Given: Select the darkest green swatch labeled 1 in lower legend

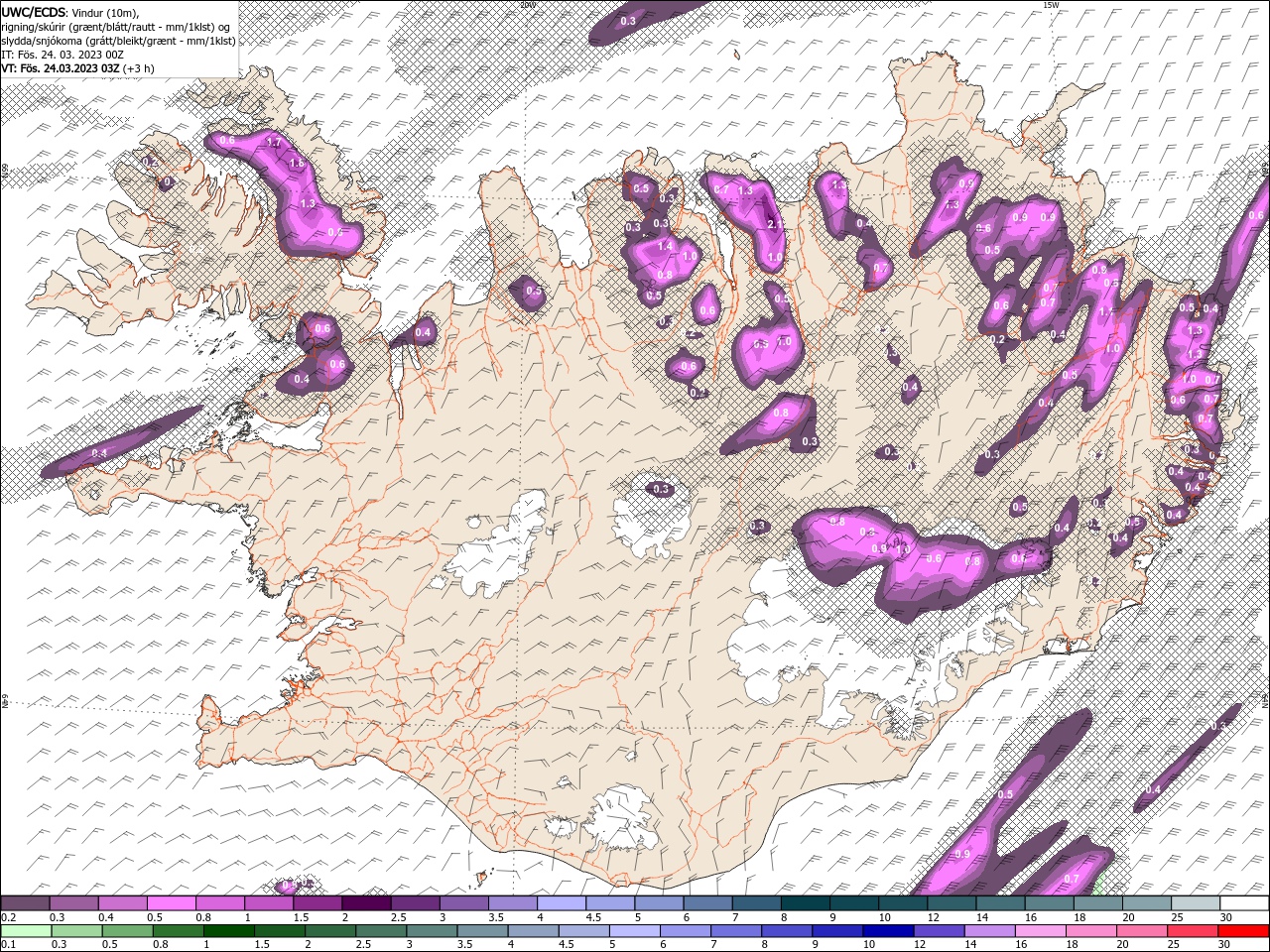Looking at the screenshot, I should (x=228, y=931).
